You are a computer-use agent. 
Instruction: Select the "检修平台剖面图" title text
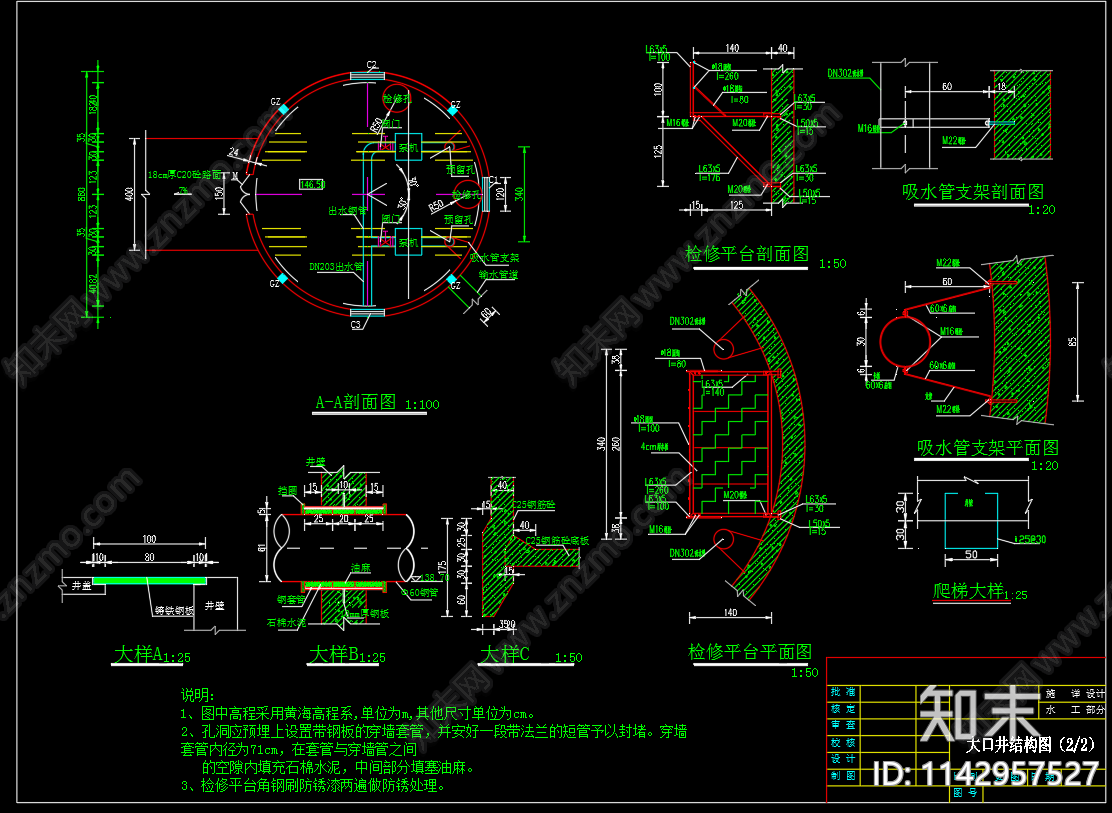click(x=747, y=254)
